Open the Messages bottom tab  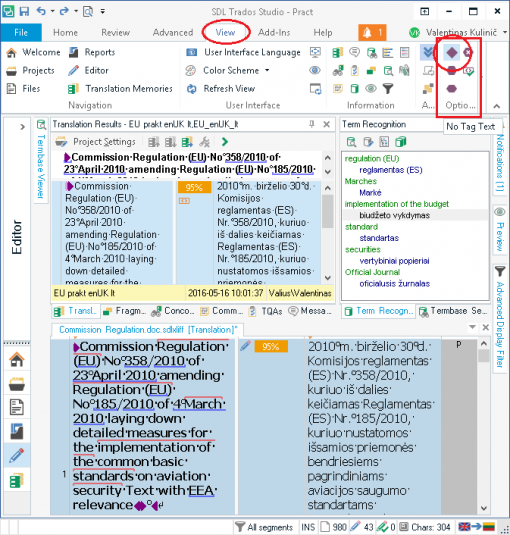tap(310, 311)
